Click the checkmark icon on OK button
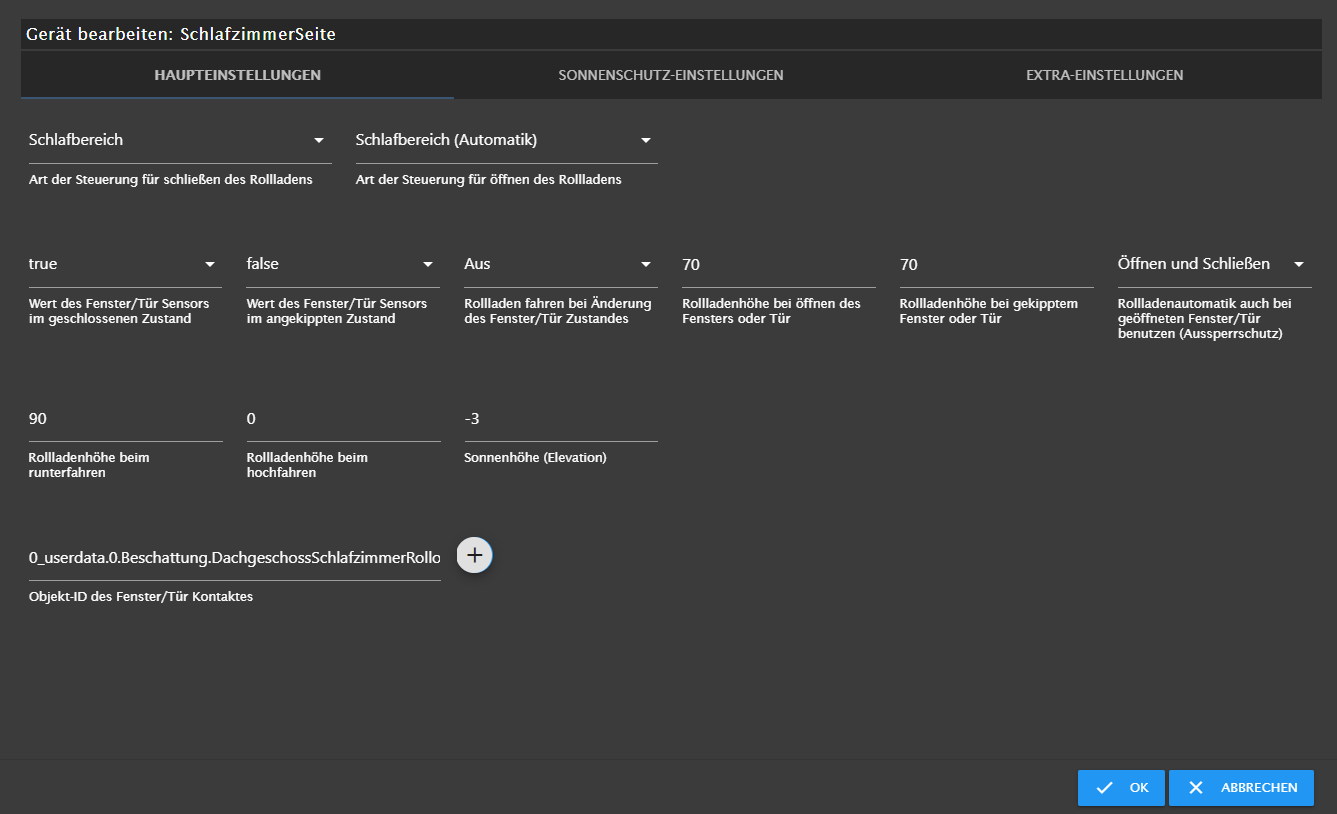 pyautogui.click(x=1104, y=788)
